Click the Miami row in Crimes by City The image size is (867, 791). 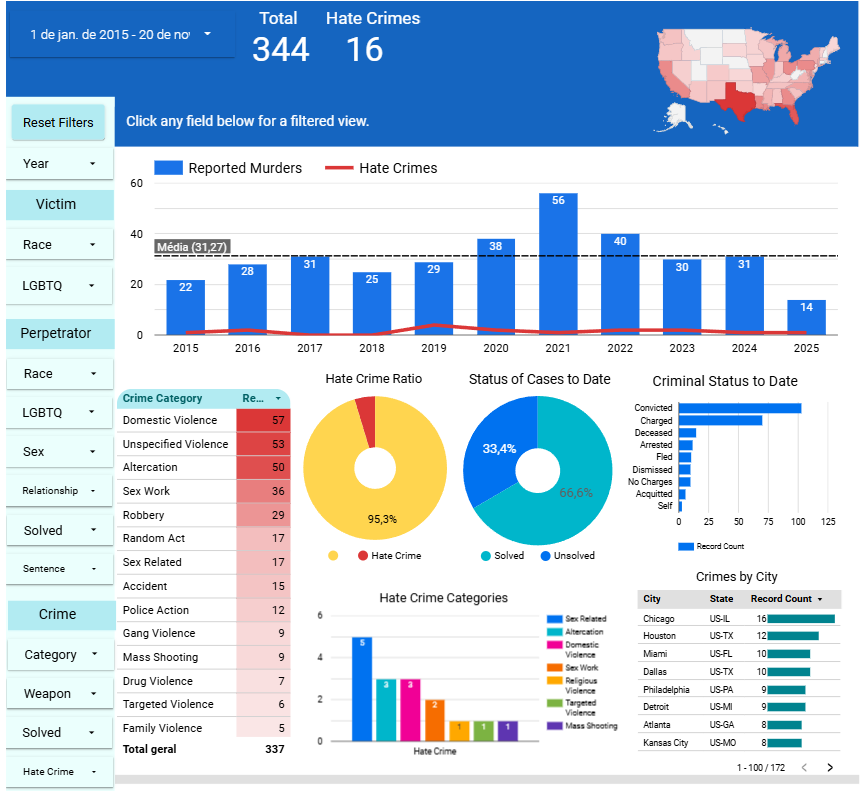pyautogui.click(x=739, y=654)
